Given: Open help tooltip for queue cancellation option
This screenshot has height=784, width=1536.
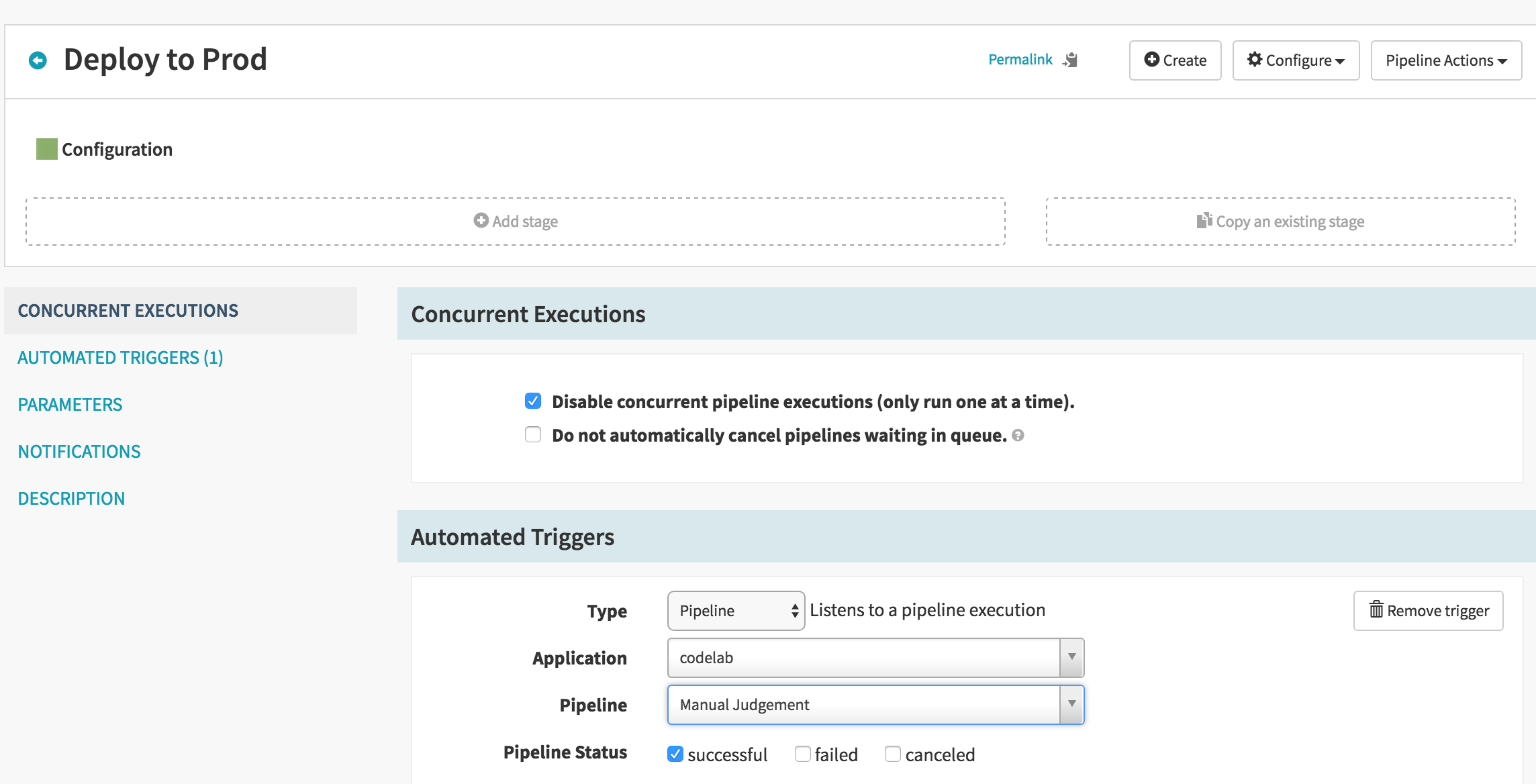Looking at the screenshot, I should 1018,435.
